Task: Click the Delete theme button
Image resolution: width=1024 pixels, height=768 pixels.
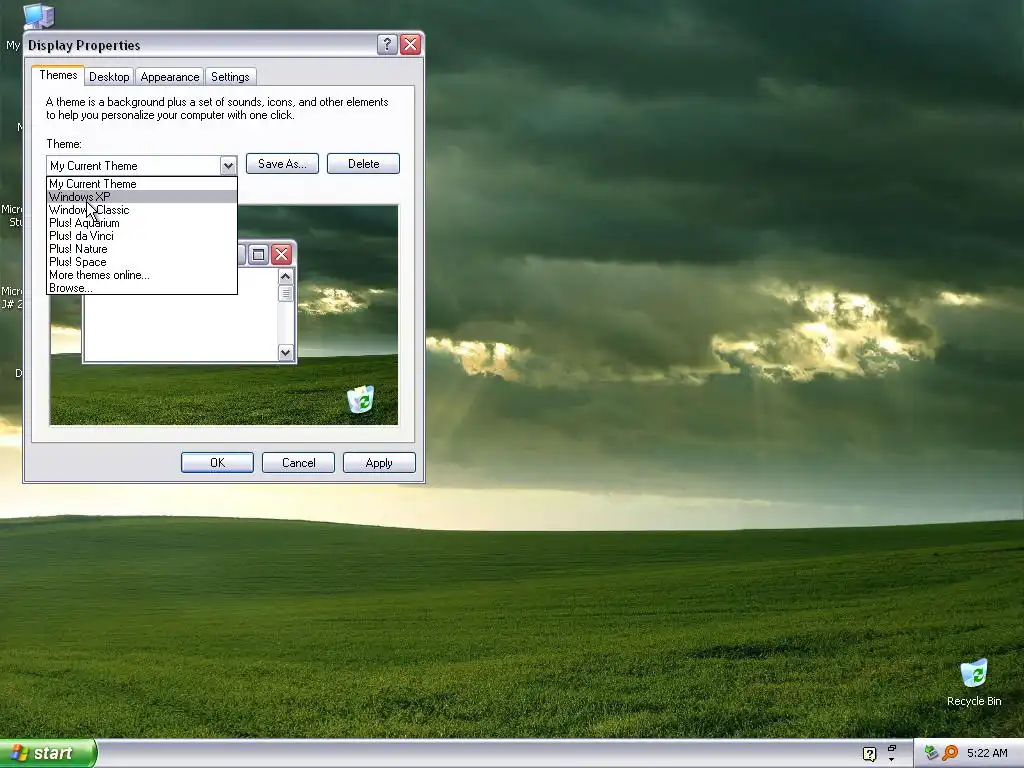Action: [x=363, y=164]
